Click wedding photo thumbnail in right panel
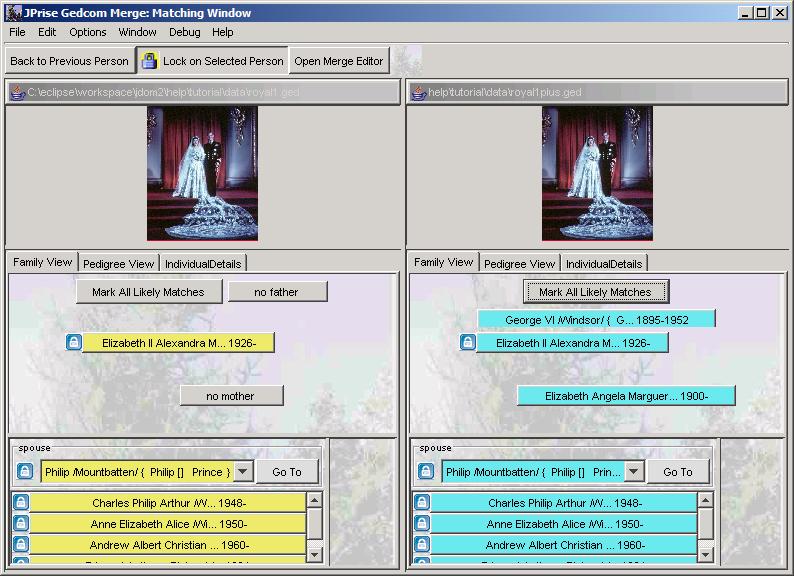Viewport: 794px width, 576px height. point(596,174)
